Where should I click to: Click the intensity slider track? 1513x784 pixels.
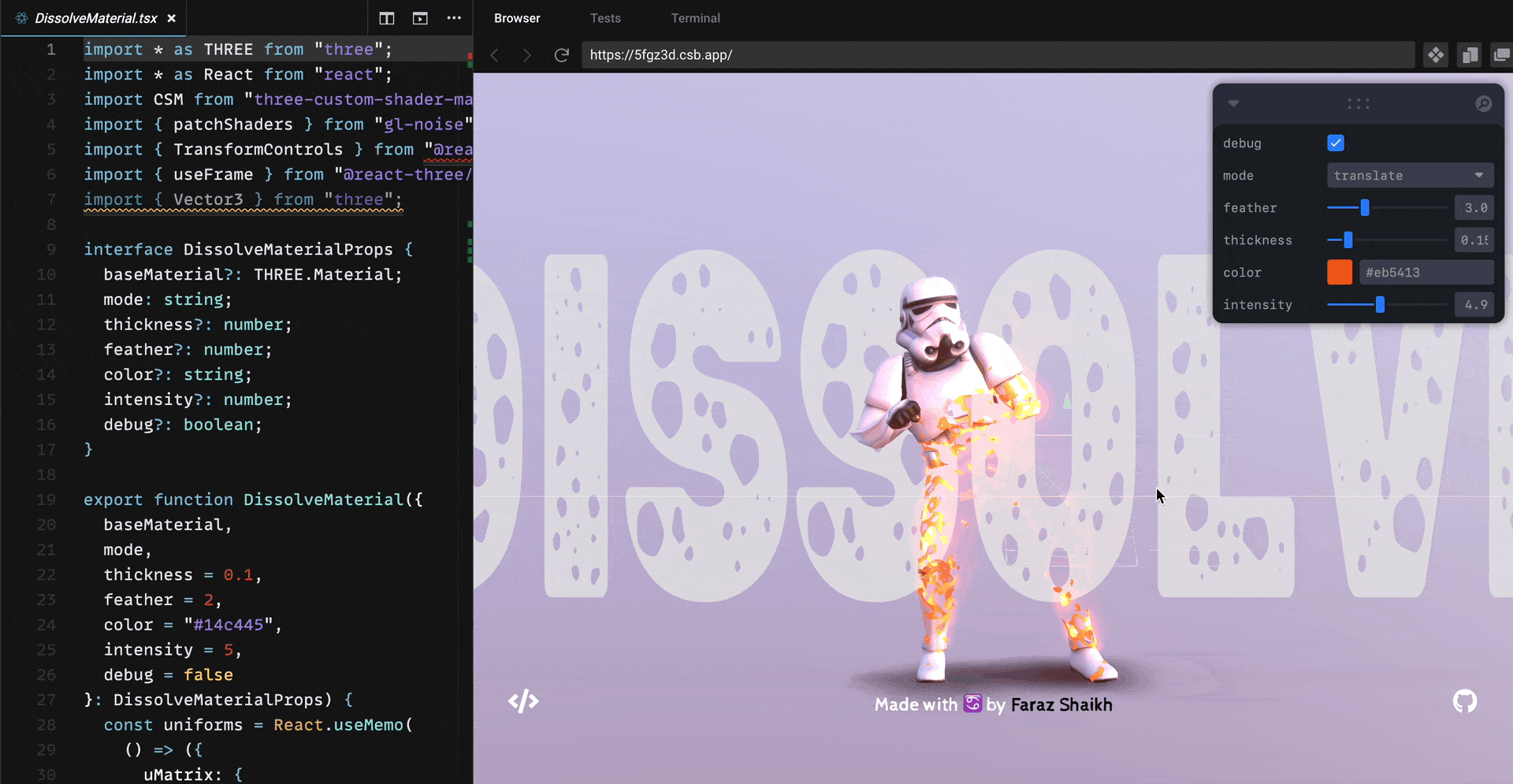click(1387, 304)
